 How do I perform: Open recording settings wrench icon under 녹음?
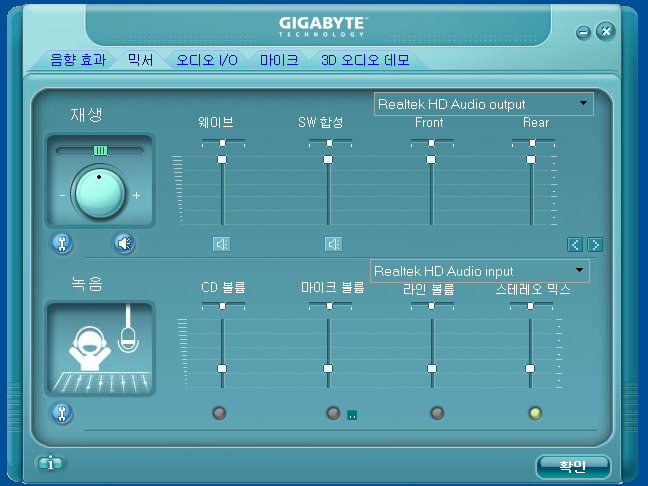pos(62,414)
